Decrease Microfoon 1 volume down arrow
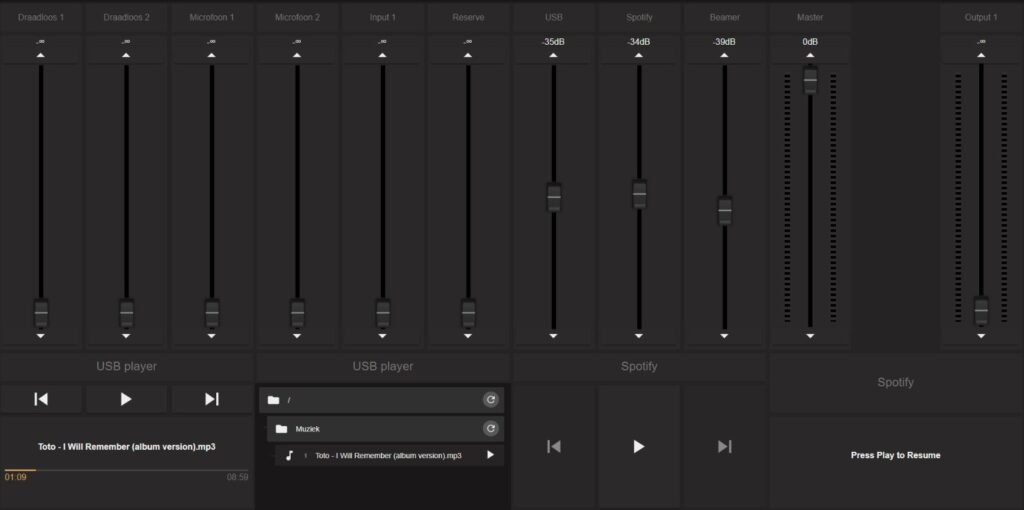Screen dimensions: 1024x510 (212, 336)
